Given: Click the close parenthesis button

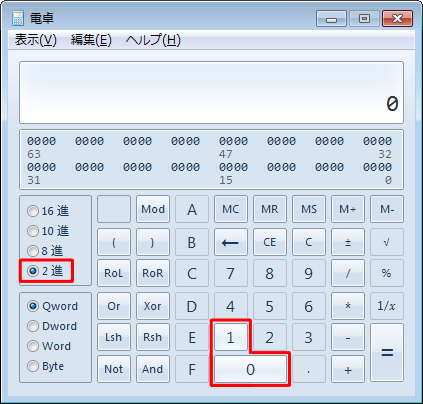Looking at the screenshot, I should tap(153, 242).
